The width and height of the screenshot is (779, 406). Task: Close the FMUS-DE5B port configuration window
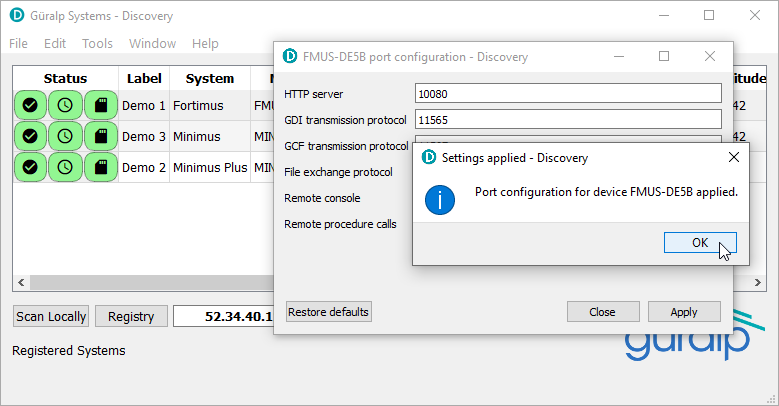[x=710, y=56]
